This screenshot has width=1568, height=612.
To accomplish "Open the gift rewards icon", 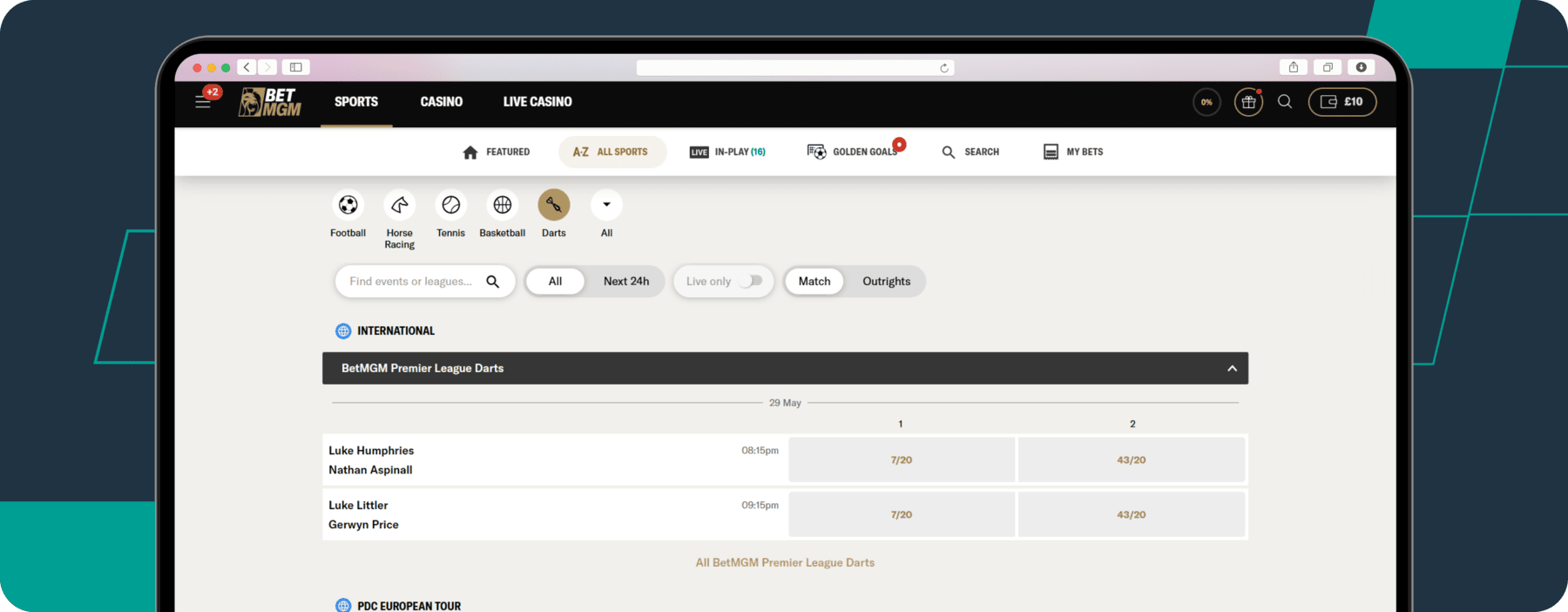I will tap(1248, 102).
